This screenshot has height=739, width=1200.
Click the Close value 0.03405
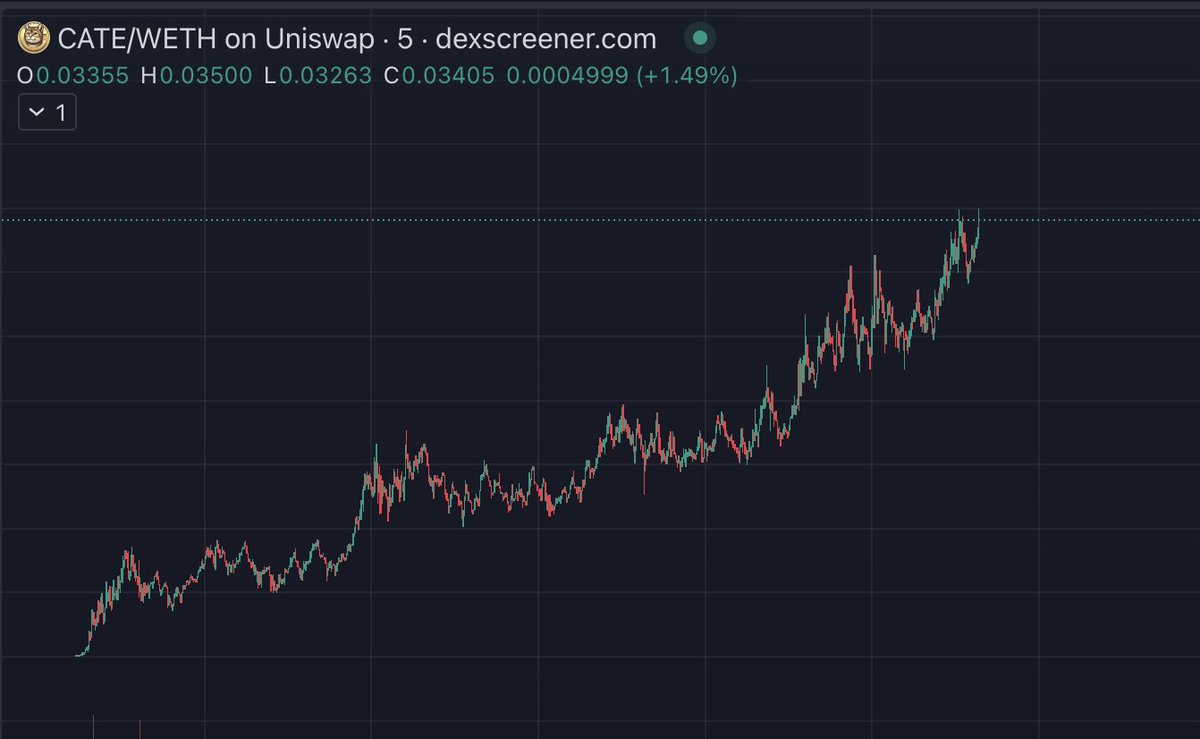[x=448, y=76]
